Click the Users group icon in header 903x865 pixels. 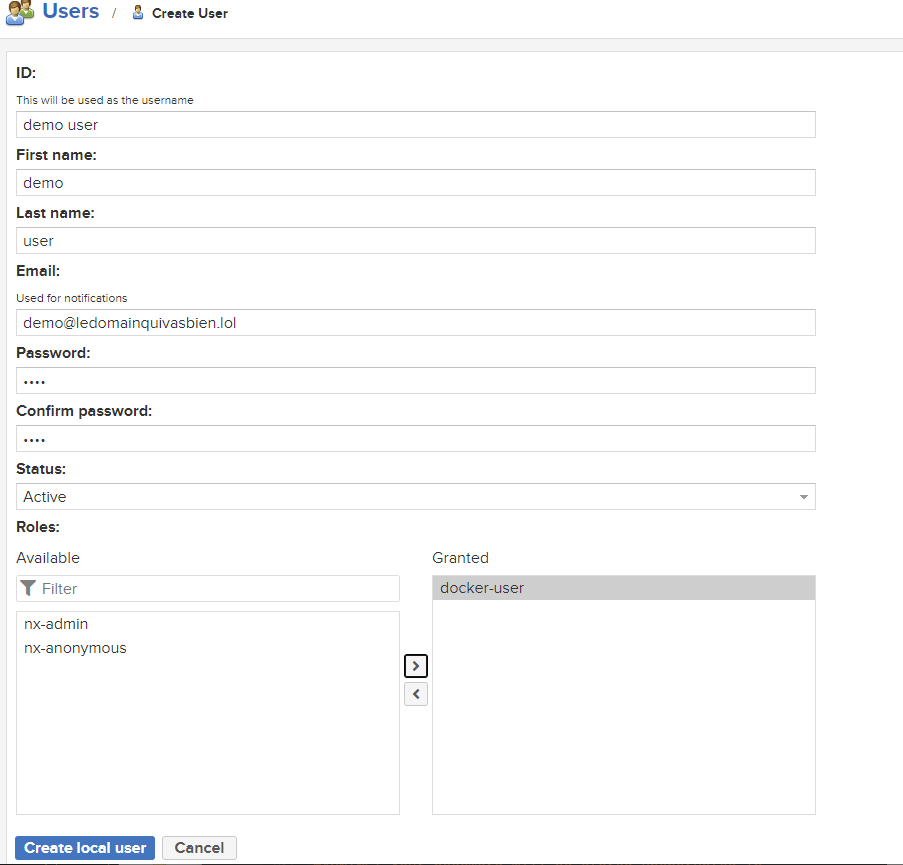click(x=20, y=13)
